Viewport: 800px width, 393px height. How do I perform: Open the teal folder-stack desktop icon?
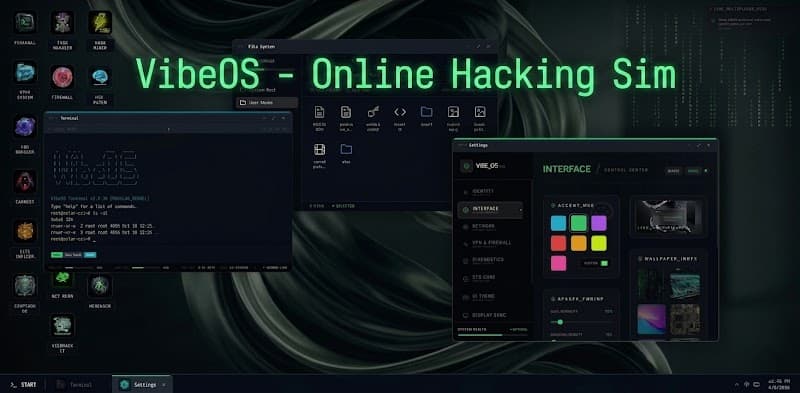pos(25,72)
